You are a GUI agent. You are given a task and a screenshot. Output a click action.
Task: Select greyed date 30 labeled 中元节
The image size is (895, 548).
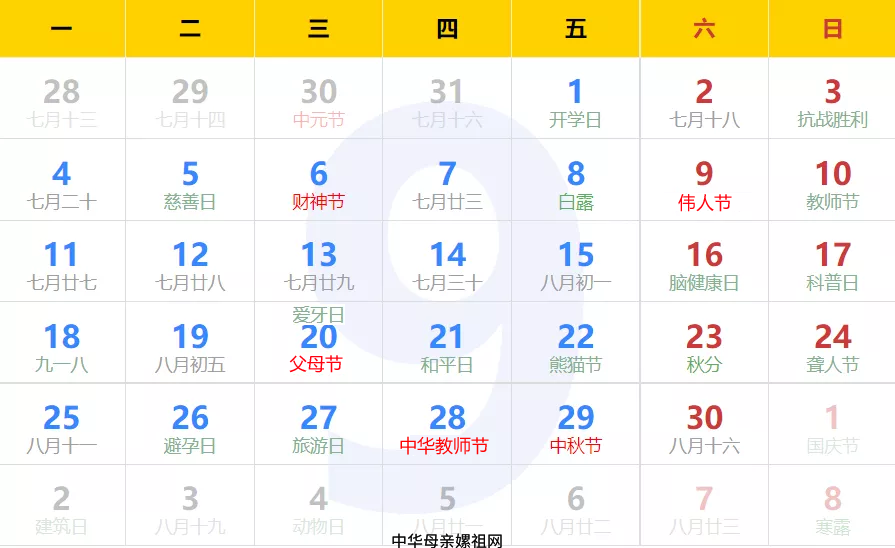(319, 98)
